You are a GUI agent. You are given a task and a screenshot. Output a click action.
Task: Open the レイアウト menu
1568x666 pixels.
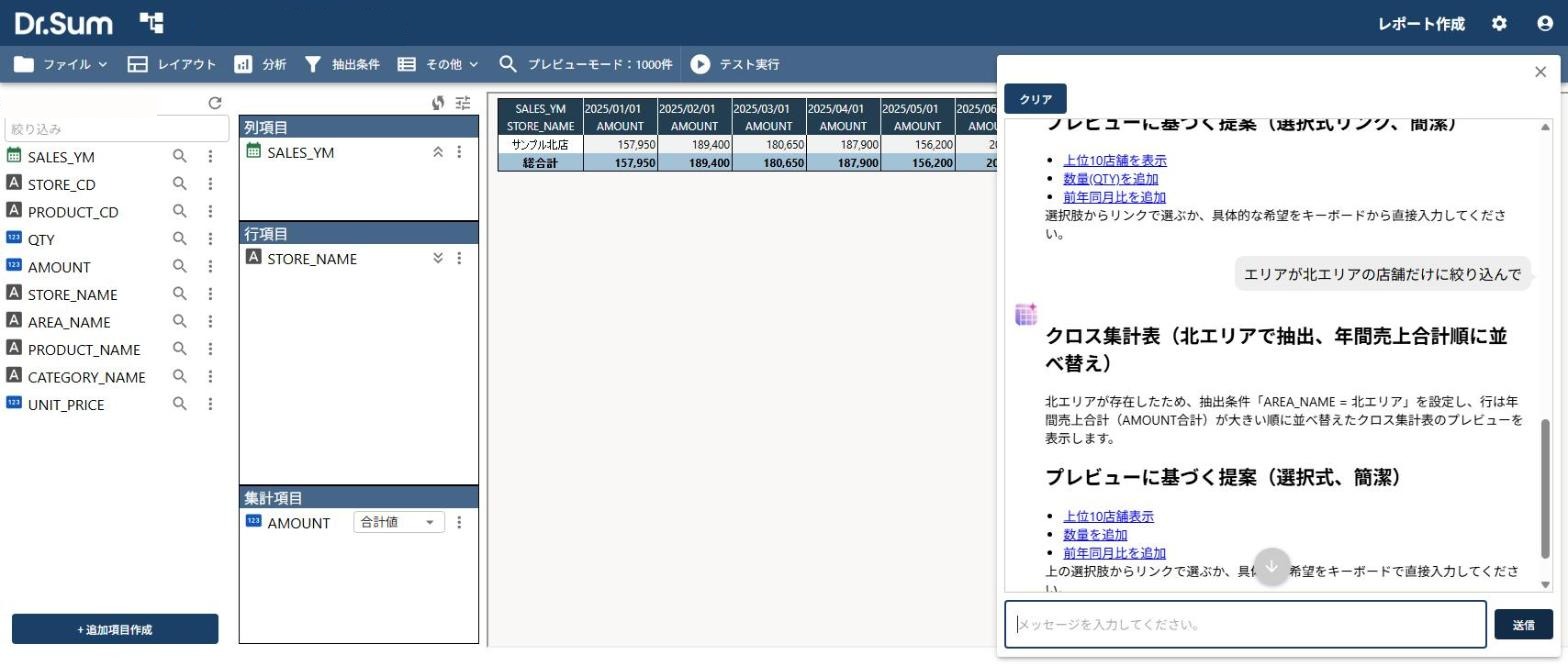click(172, 64)
